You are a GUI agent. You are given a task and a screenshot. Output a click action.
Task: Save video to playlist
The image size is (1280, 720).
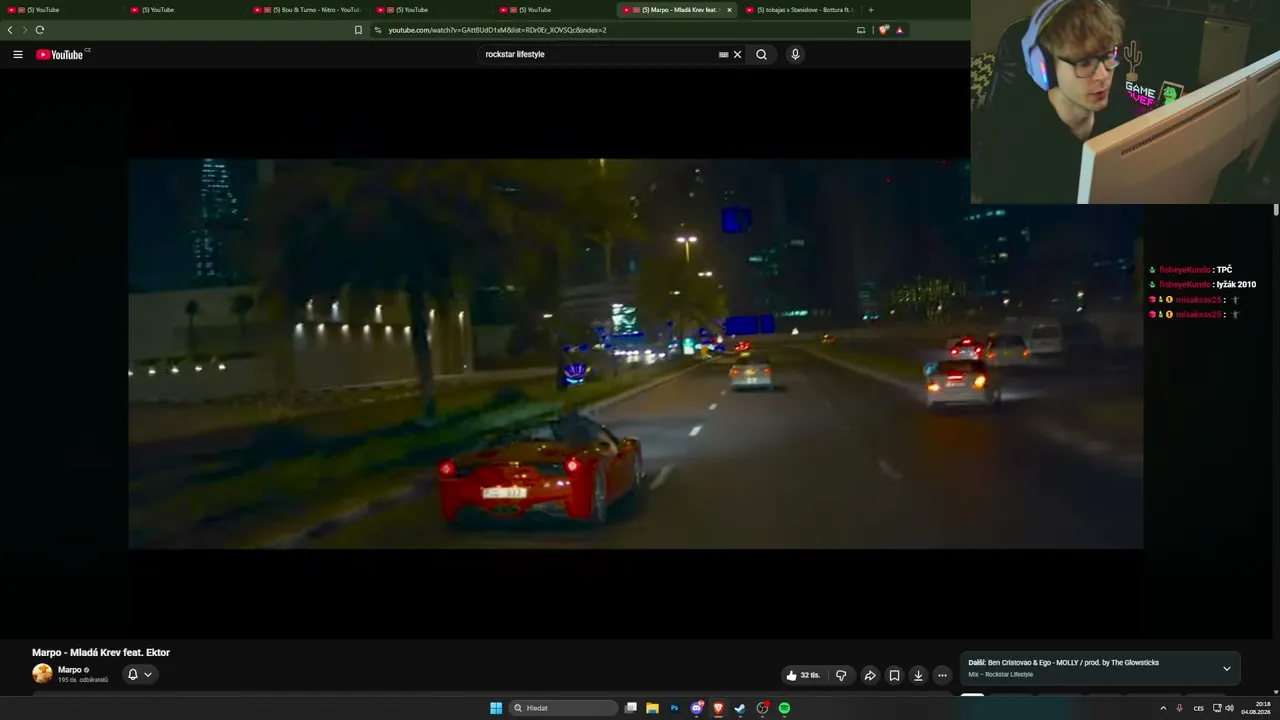894,675
